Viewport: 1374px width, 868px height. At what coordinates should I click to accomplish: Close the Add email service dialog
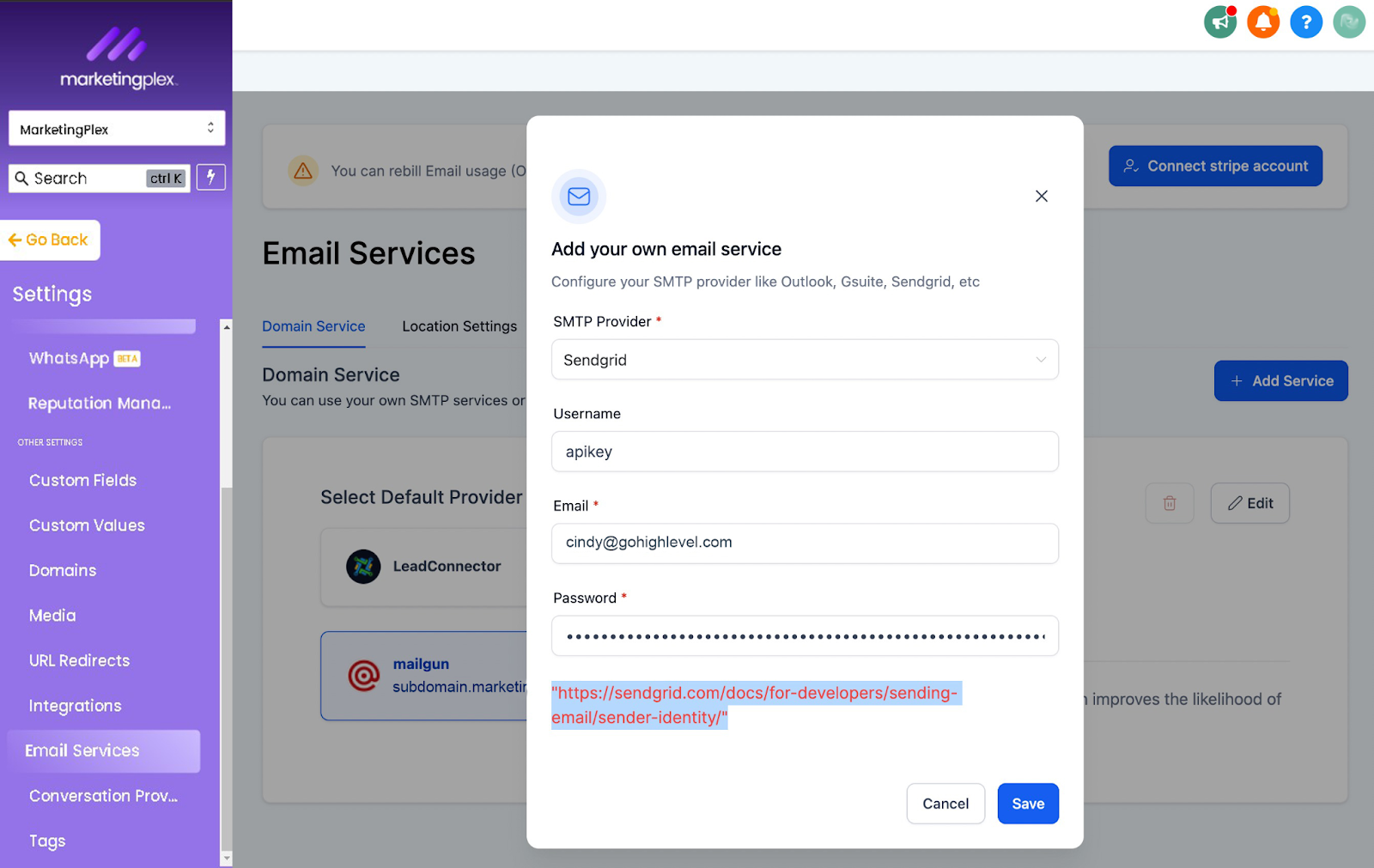(x=1042, y=196)
